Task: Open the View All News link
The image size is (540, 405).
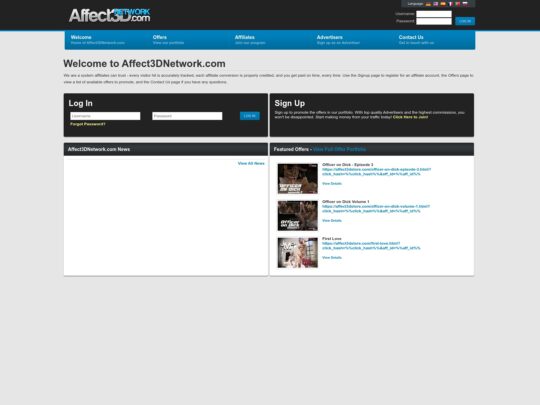Action: coord(251,163)
